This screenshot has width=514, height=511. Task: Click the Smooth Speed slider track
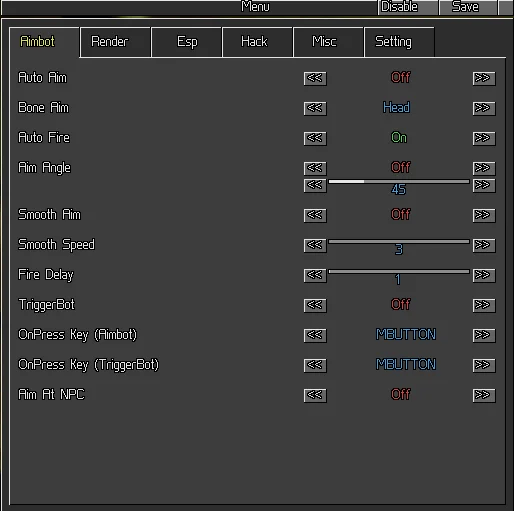(399, 241)
